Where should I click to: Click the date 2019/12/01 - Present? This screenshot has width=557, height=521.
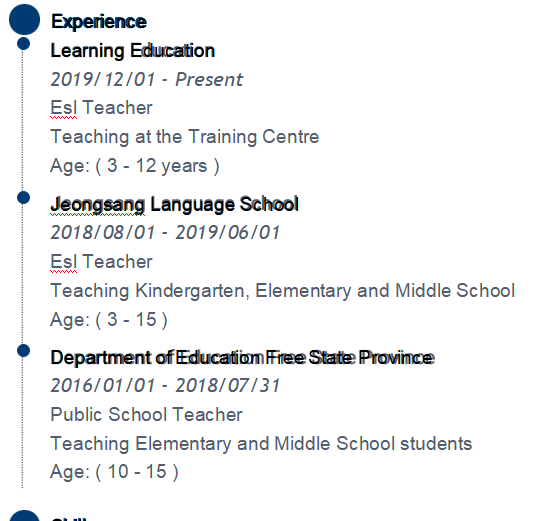click(147, 79)
